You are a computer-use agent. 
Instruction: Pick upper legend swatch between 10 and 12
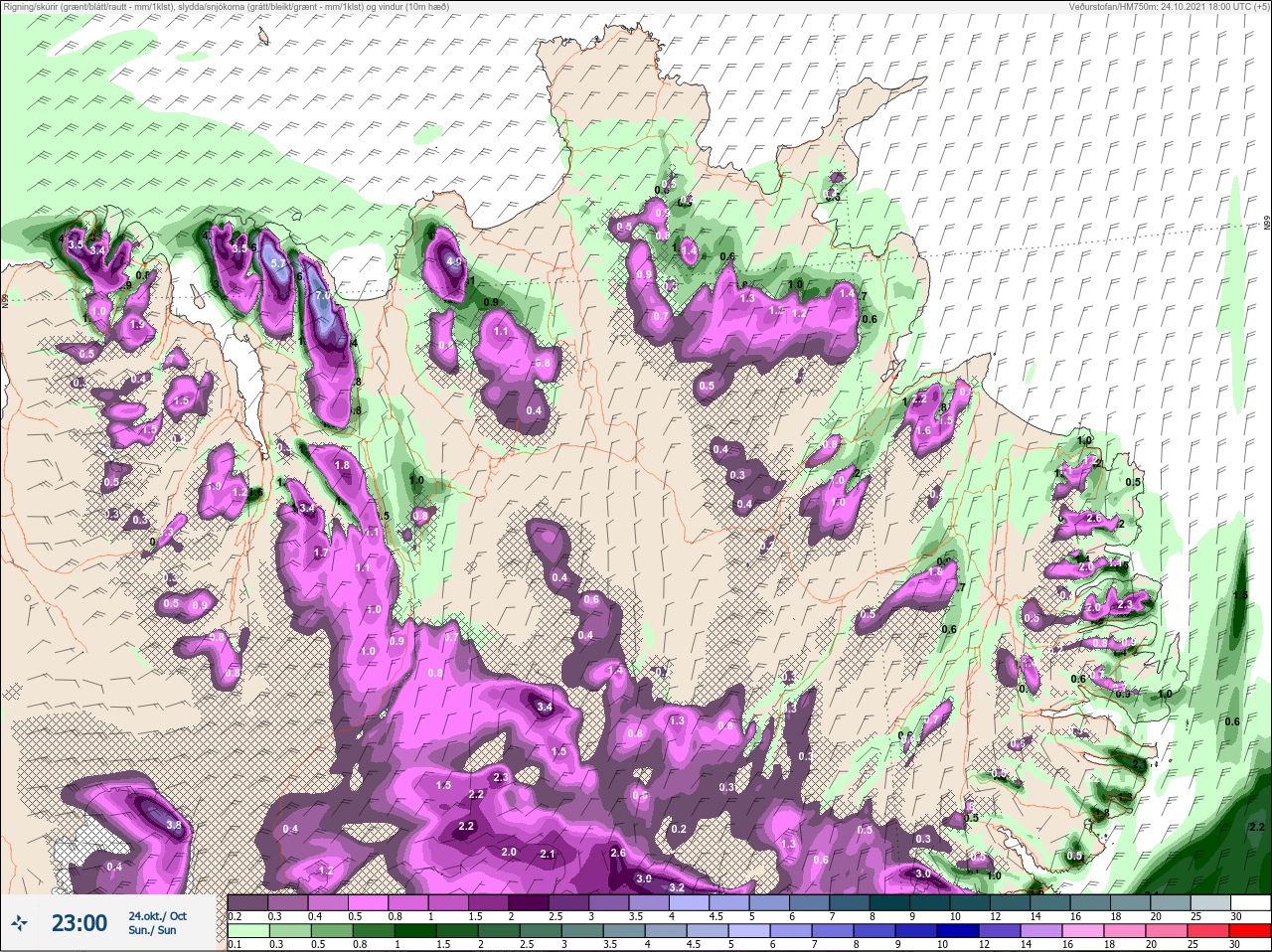point(971,902)
